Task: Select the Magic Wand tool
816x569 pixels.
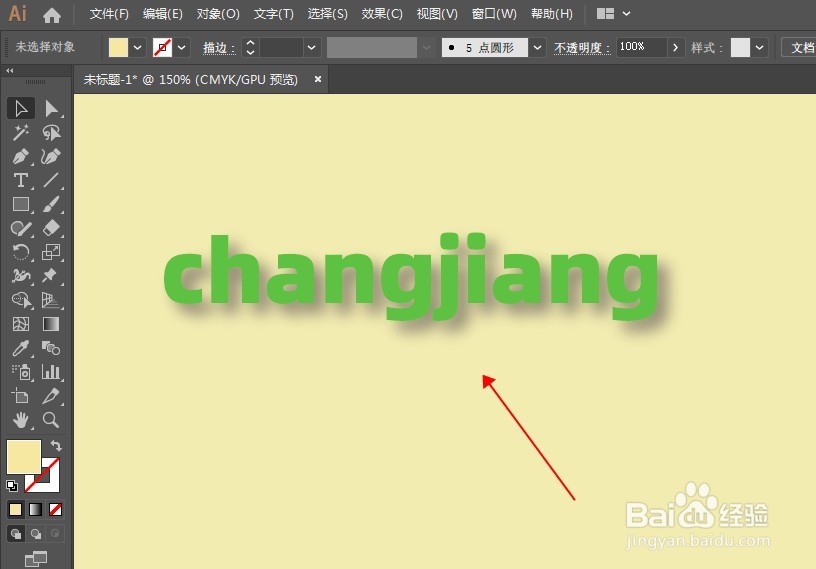Action: click(21, 133)
